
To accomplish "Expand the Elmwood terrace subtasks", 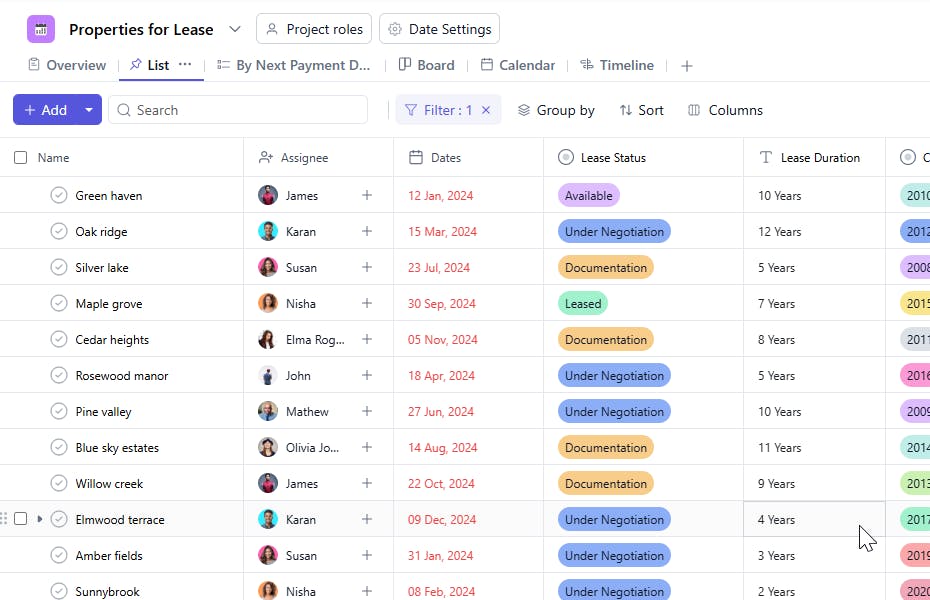I will pos(40,520).
